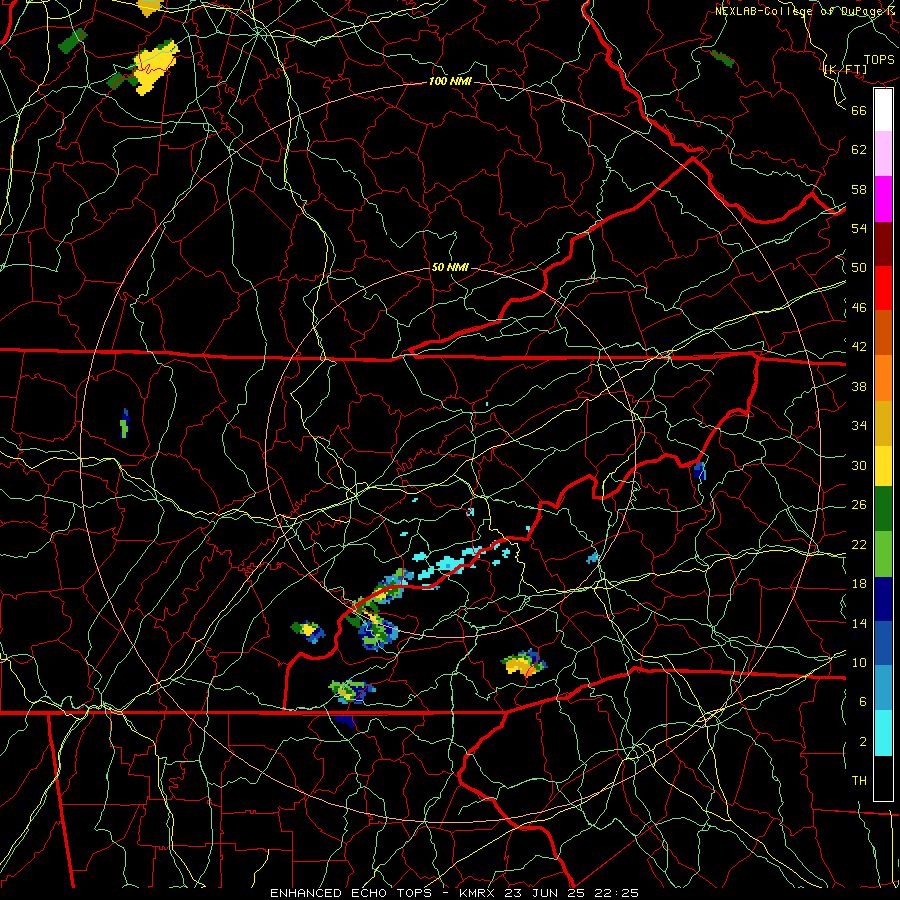900x900 pixels.
Task: Click the '54' legend value
Action: coord(859,228)
